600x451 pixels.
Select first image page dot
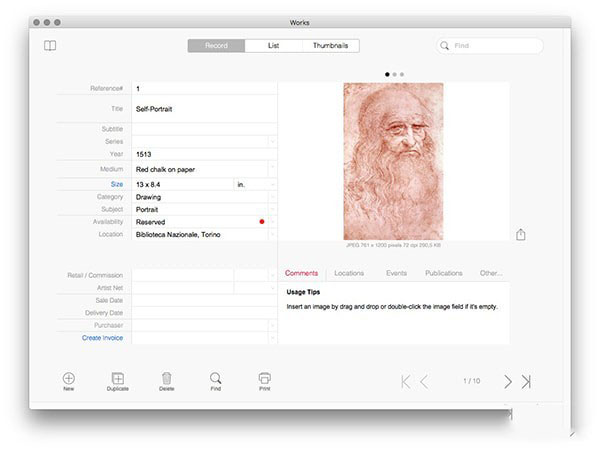click(x=387, y=74)
